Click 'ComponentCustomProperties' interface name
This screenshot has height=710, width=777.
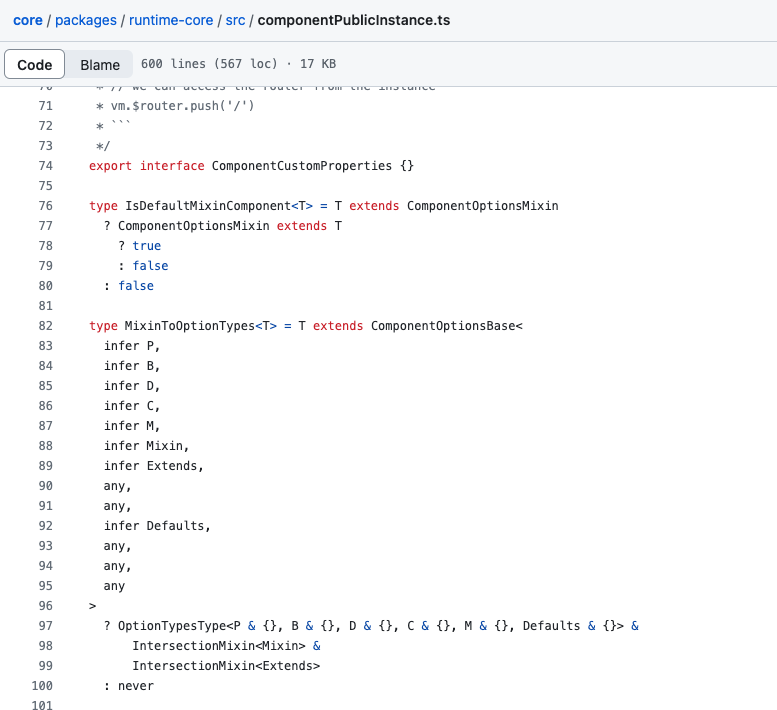[302, 166]
